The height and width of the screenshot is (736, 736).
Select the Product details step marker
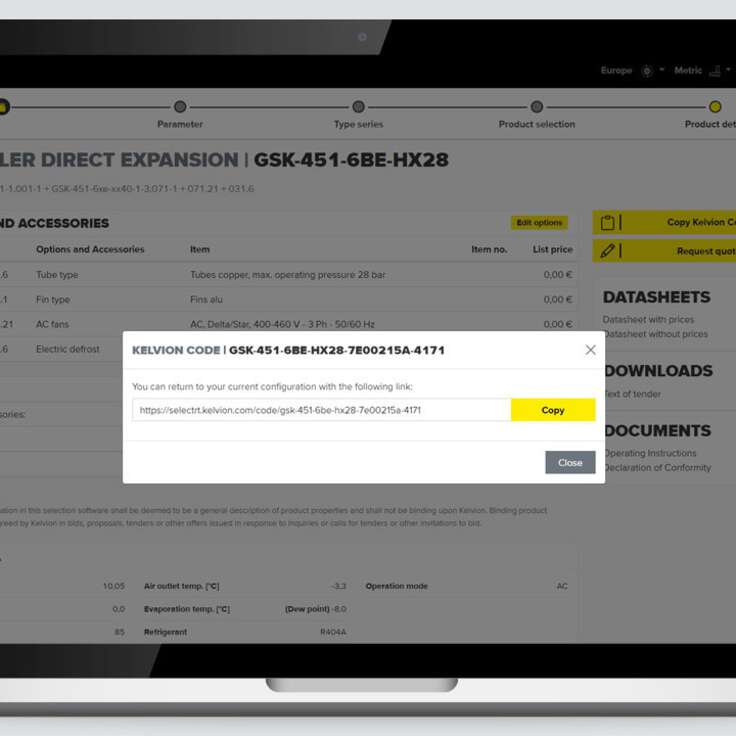pos(715,107)
